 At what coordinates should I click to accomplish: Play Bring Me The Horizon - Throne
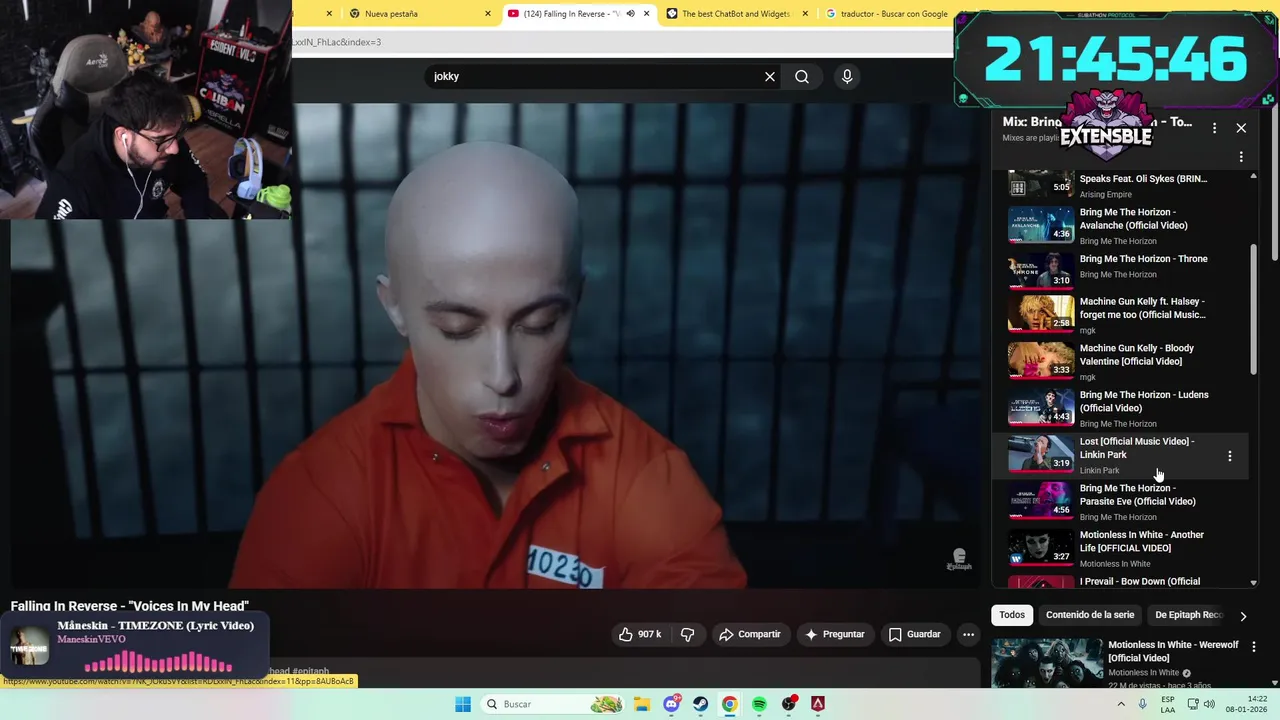[x=1120, y=269]
